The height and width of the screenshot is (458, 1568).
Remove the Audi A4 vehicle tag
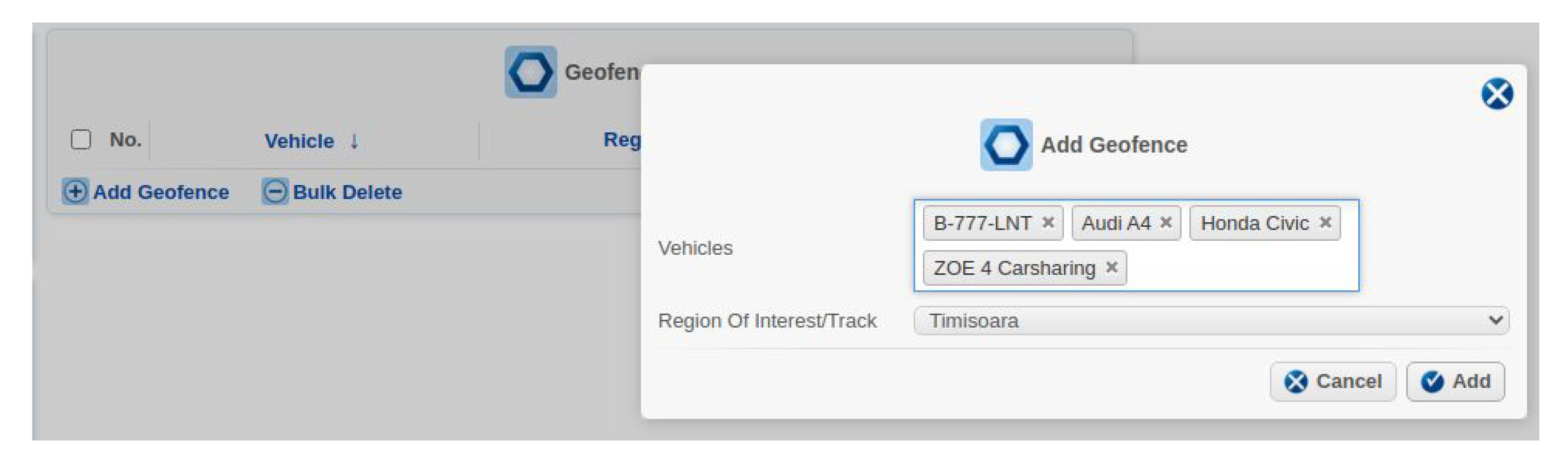tap(1165, 222)
